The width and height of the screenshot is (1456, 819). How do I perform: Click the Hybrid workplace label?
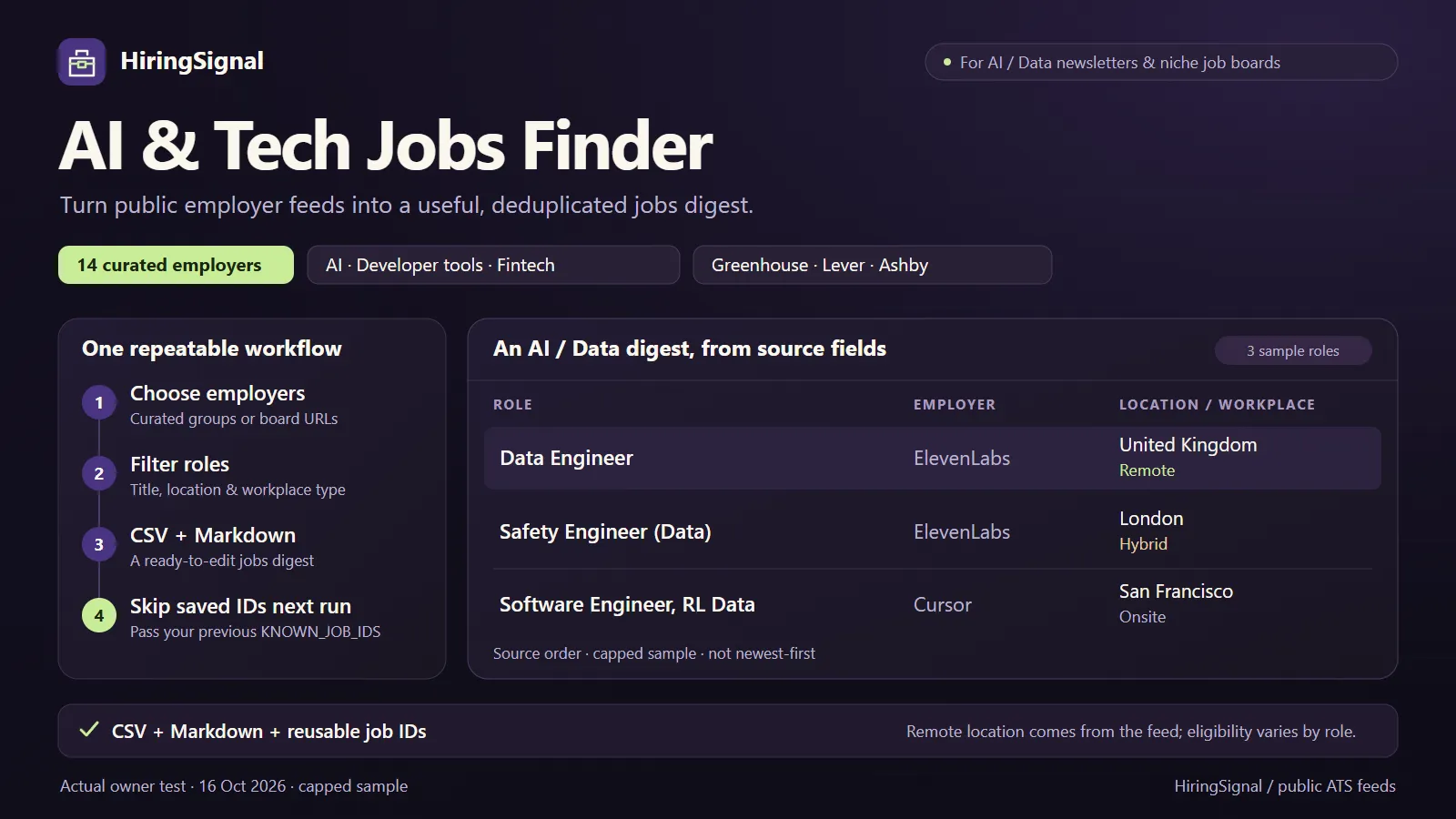click(1143, 544)
